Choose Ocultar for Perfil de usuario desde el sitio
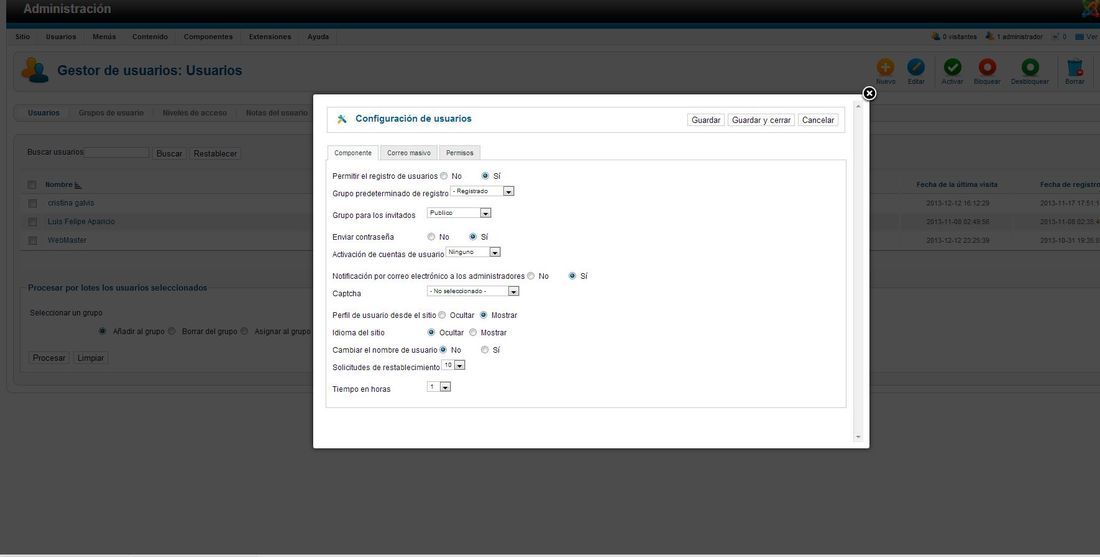This screenshot has width=1100, height=557. [441, 316]
